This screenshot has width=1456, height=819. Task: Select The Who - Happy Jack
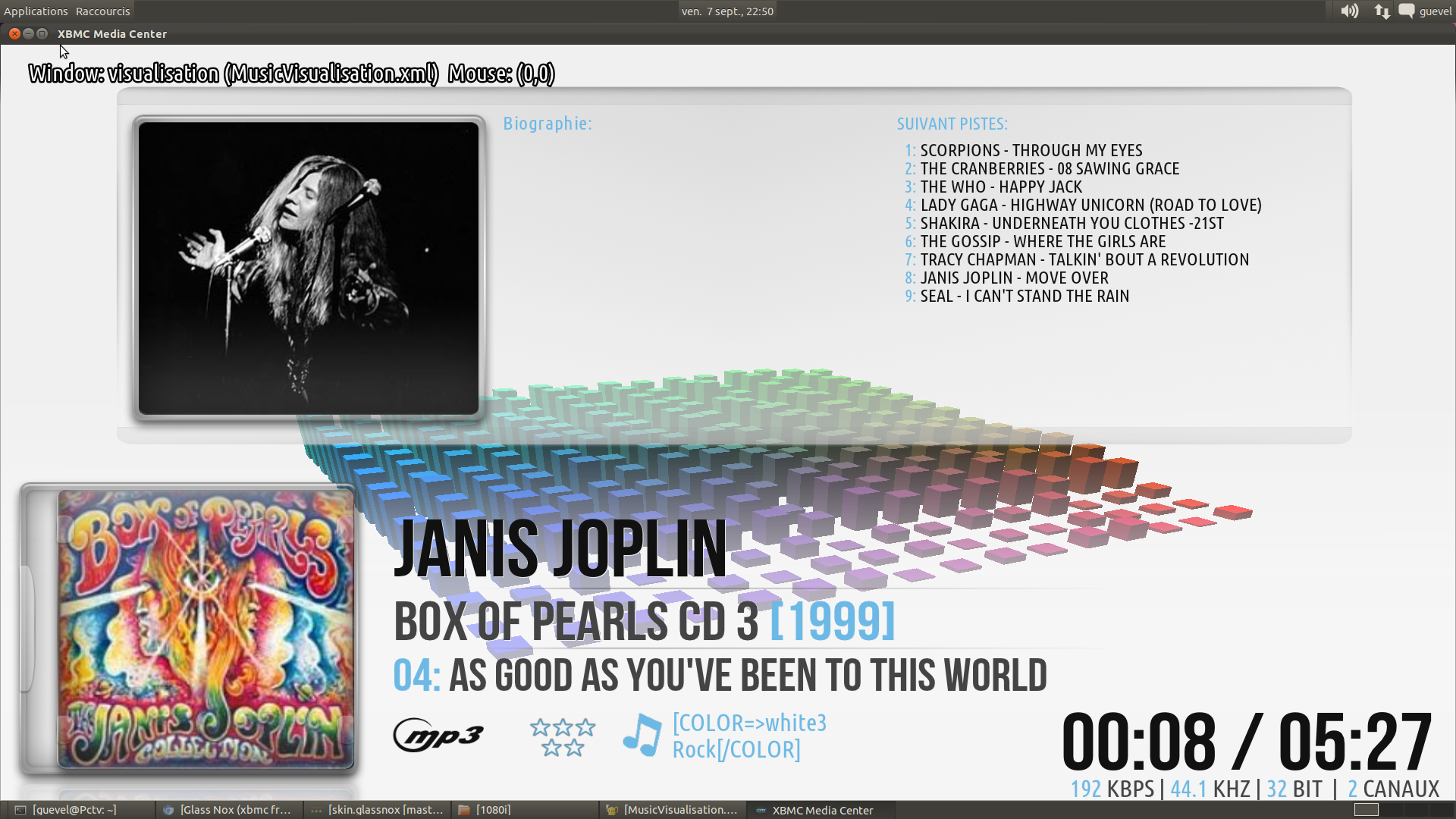993,187
